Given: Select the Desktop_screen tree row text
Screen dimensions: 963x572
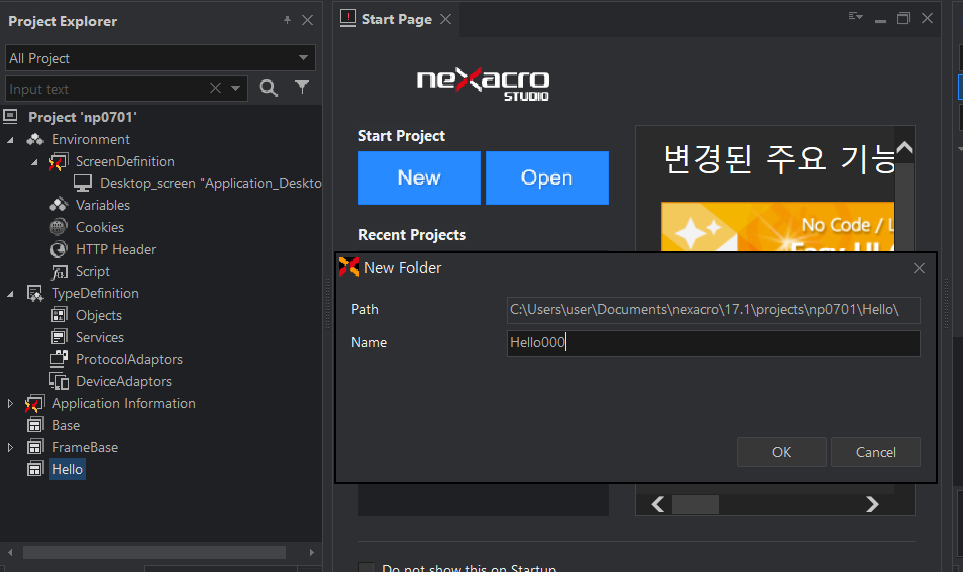Looking at the screenshot, I should (211, 183).
